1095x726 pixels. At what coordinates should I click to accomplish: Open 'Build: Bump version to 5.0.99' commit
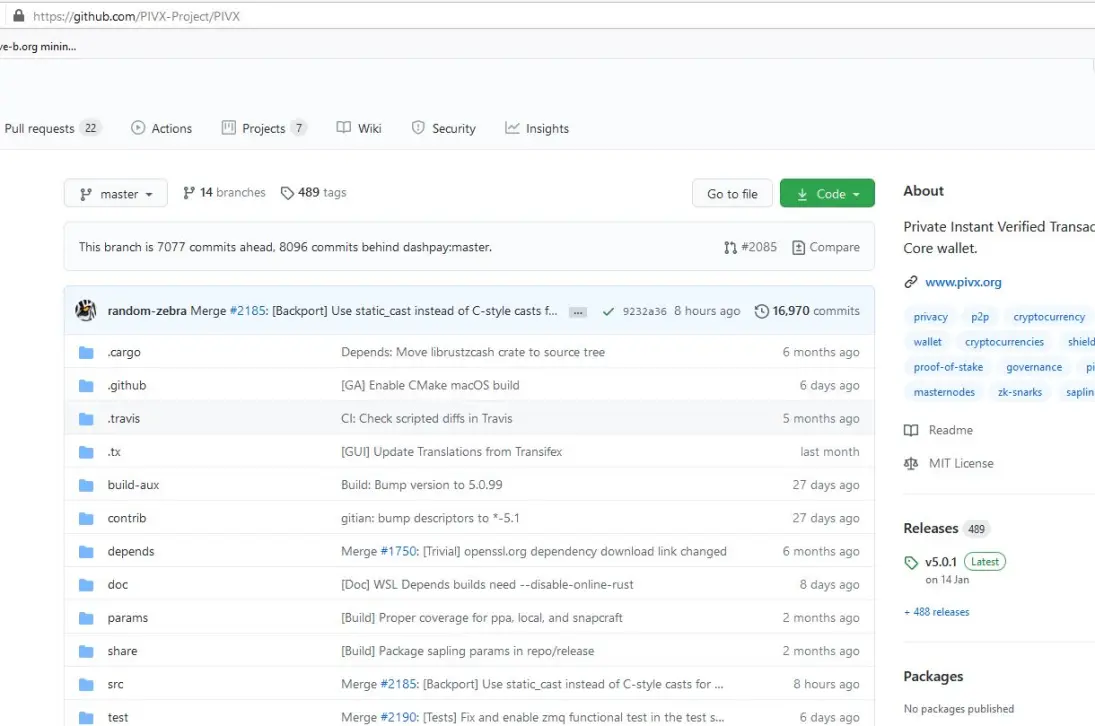point(421,485)
